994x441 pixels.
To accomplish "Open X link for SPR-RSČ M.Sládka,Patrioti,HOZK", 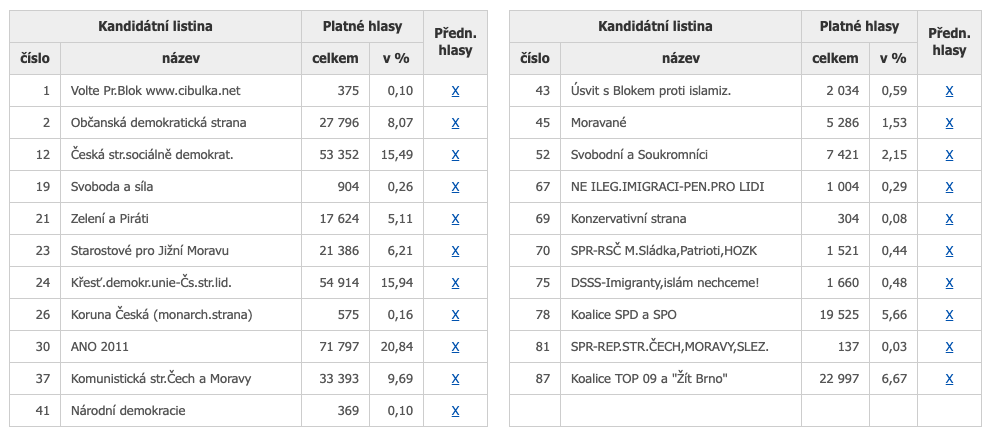I will 949,251.
